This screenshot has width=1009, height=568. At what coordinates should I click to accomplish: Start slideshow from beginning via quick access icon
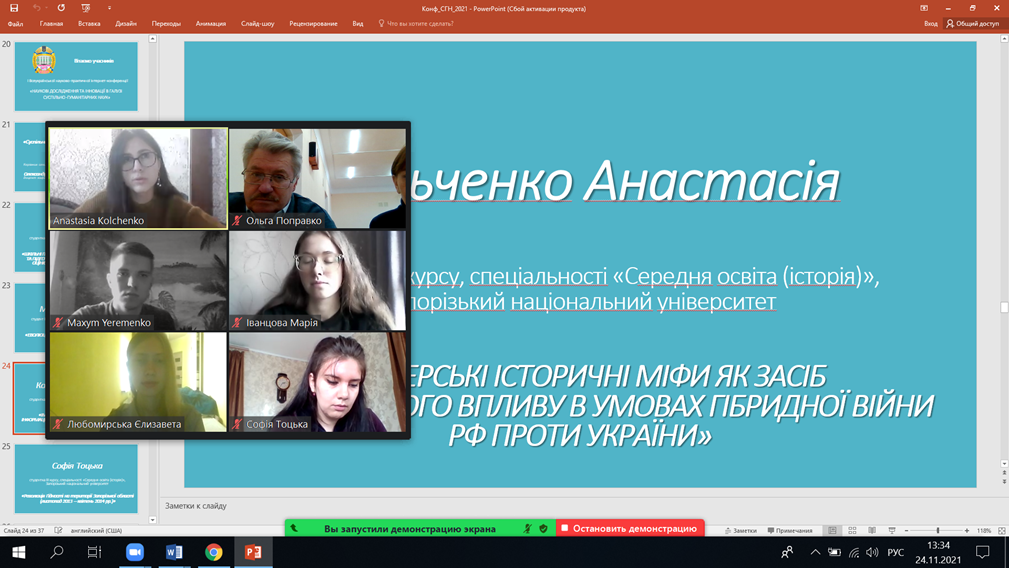86,8
